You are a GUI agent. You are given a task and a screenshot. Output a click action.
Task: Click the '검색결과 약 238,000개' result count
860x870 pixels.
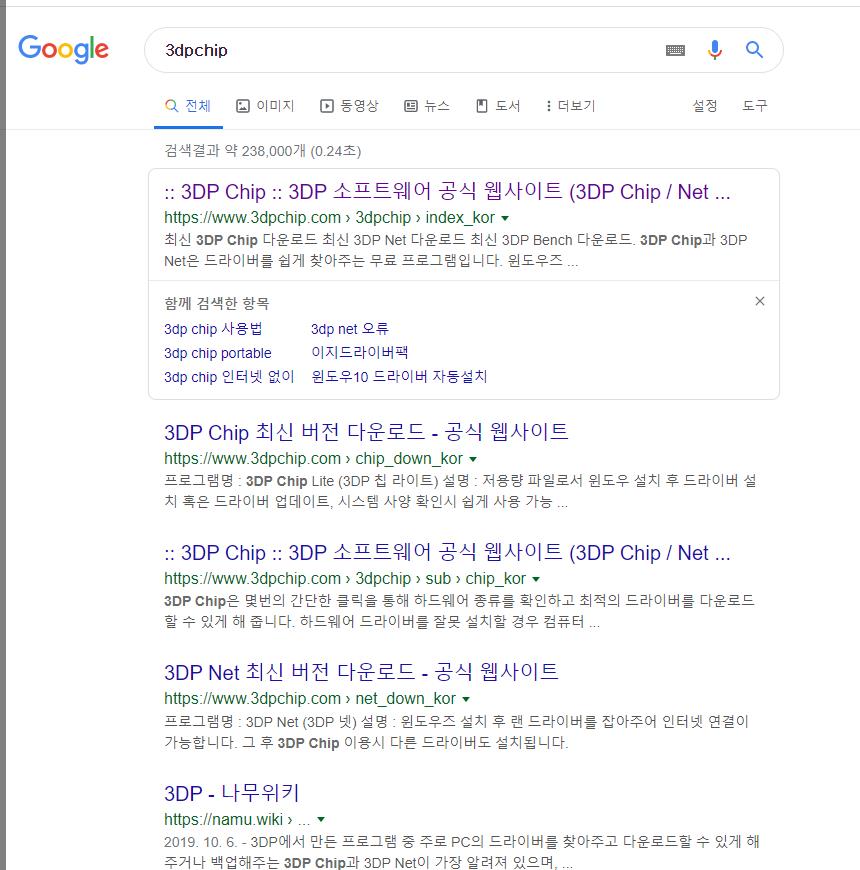[235, 151]
